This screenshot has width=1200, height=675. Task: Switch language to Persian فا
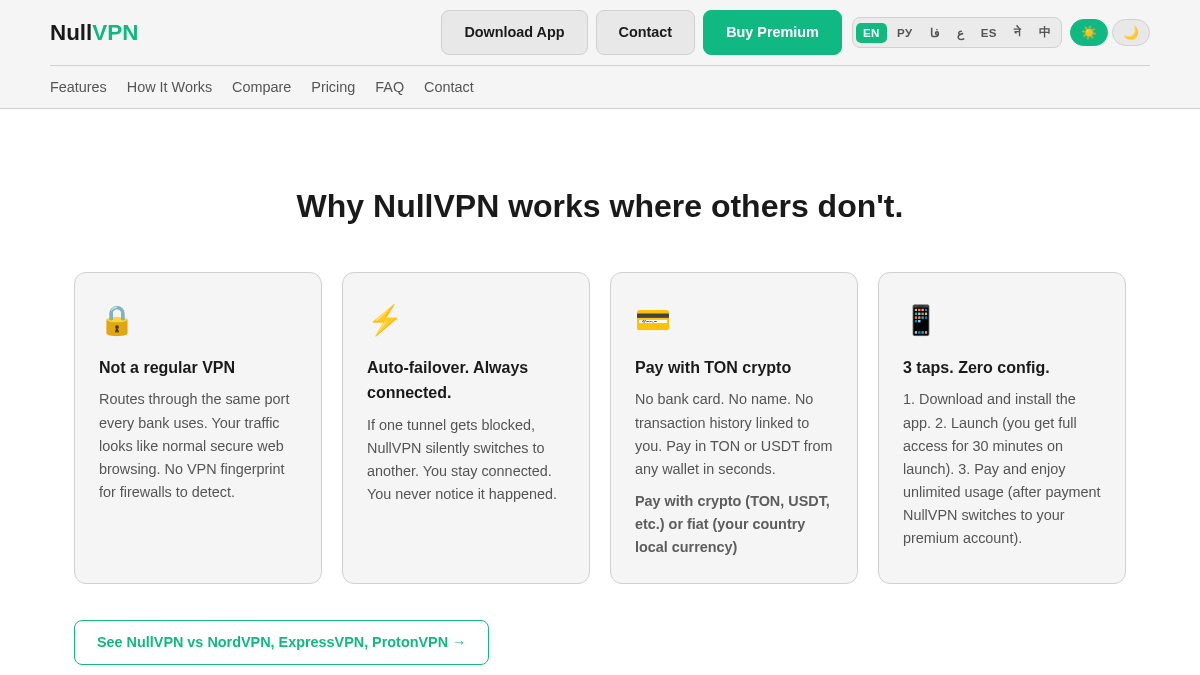(x=935, y=33)
